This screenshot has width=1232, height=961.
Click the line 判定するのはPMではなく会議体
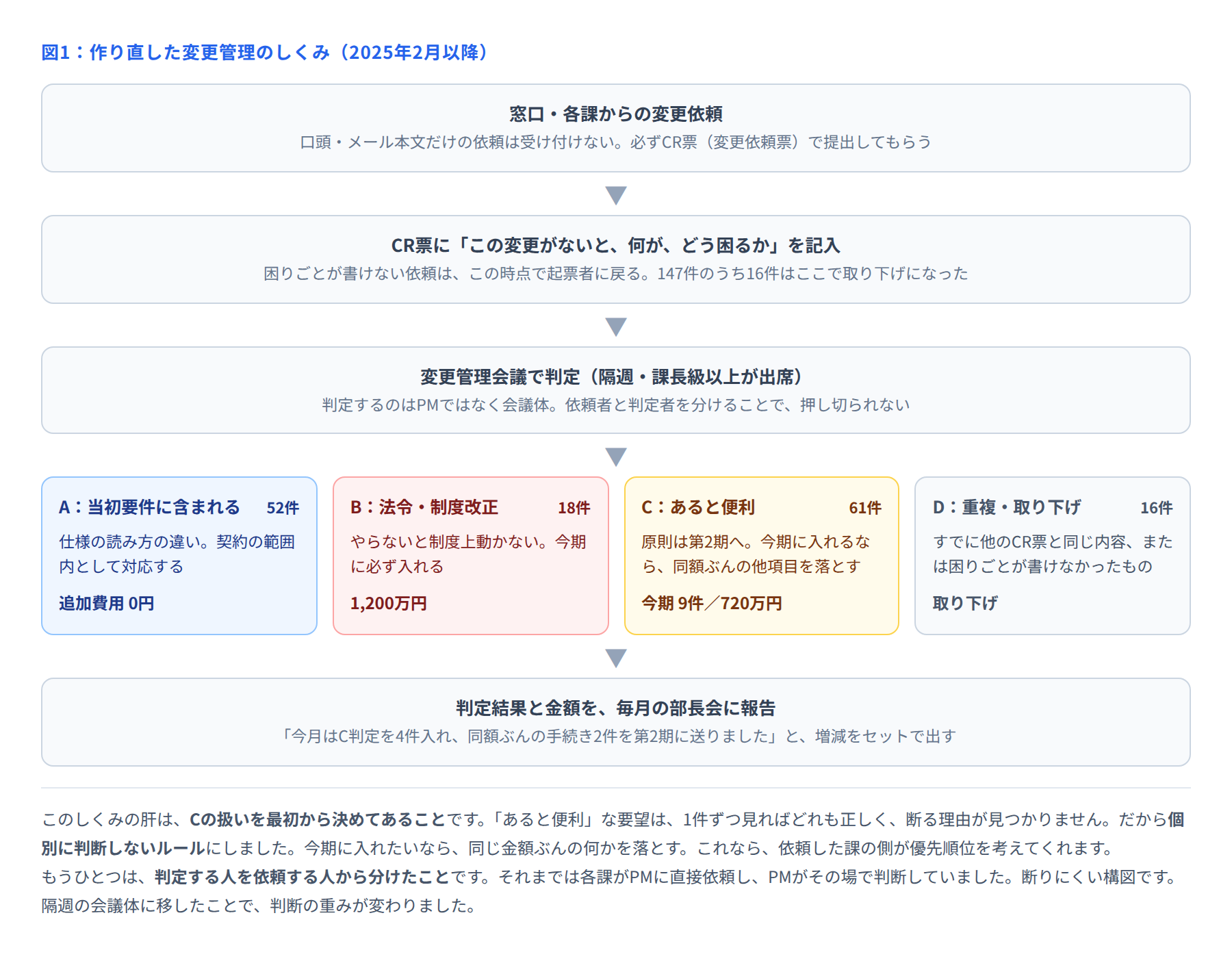point(616,405)
